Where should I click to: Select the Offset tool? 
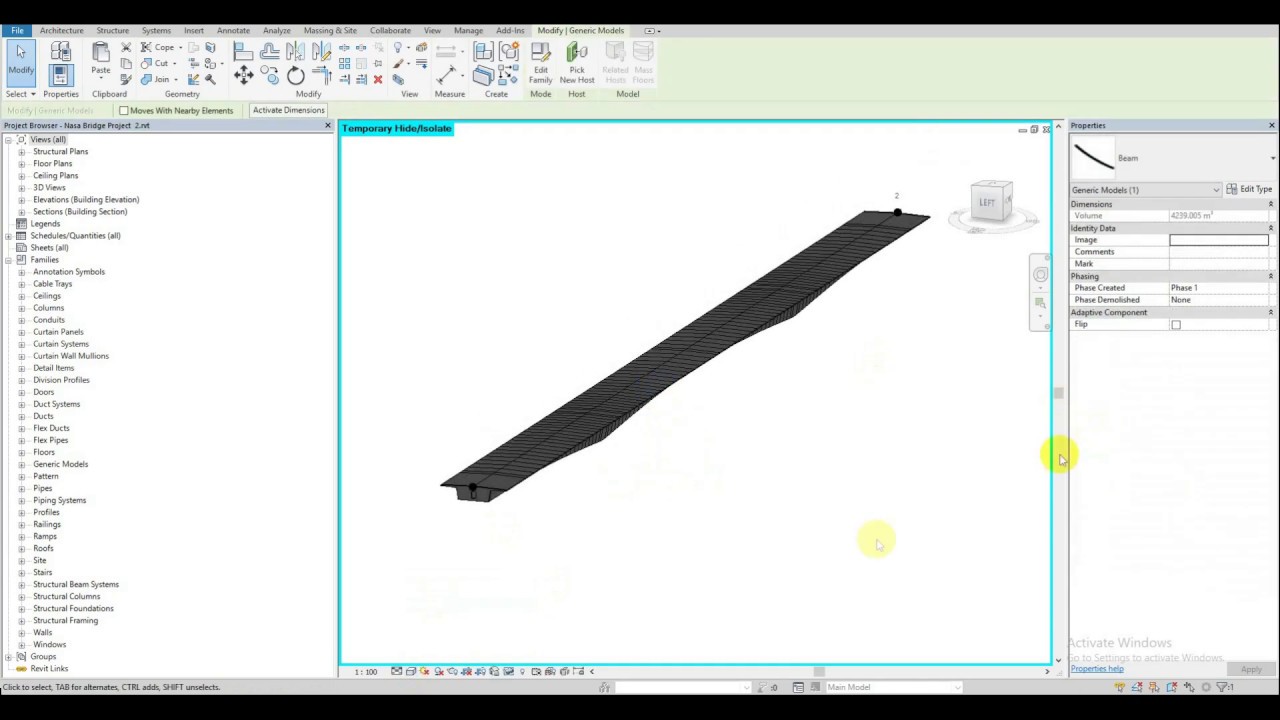click(x=270, y=51)
